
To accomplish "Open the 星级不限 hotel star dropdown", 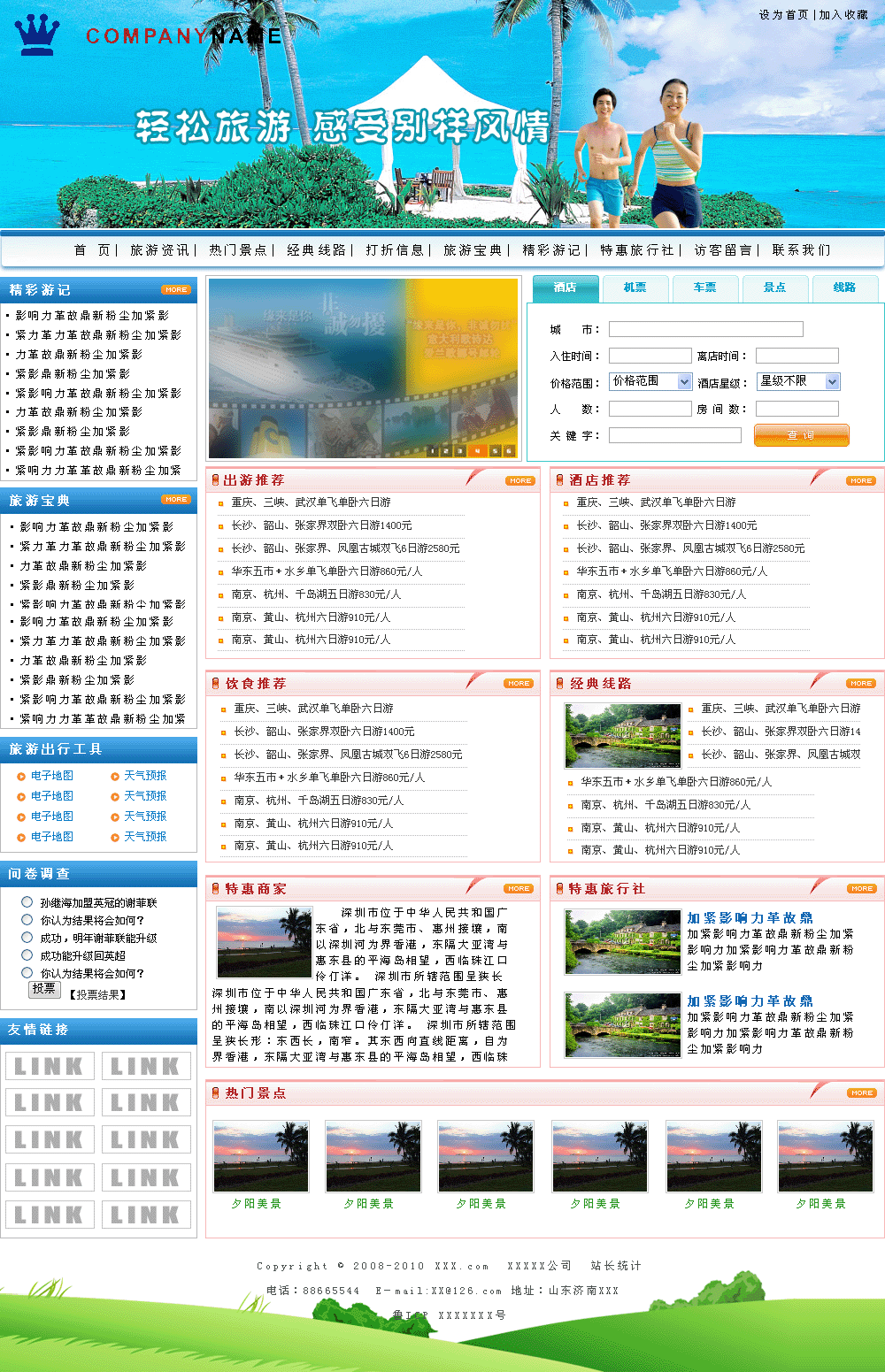I will point(832,381).
